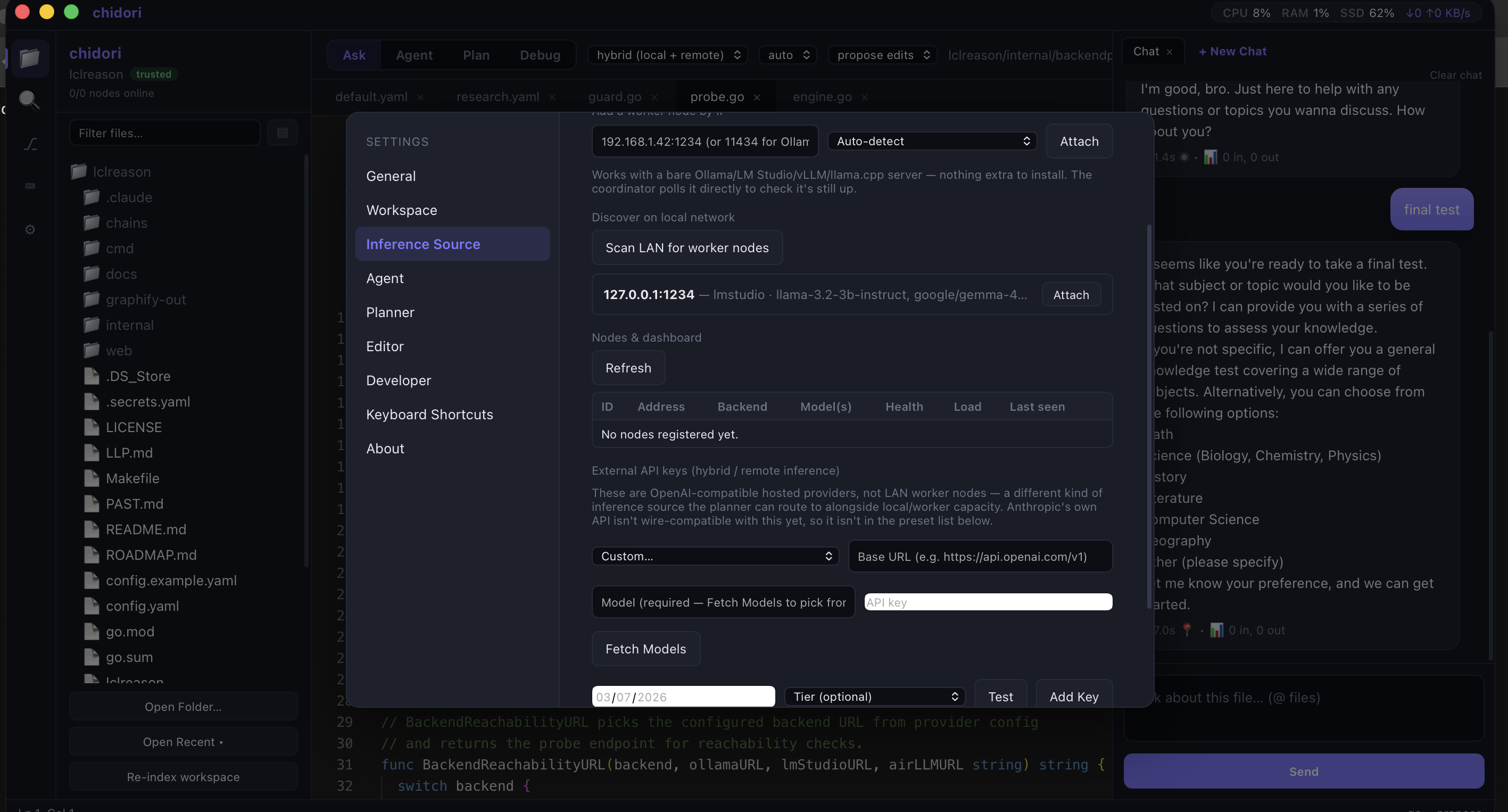The height and width of the screenshot is (812, 1508).
Task: Close the engine.go editor tab
Action: click(865, 97)
